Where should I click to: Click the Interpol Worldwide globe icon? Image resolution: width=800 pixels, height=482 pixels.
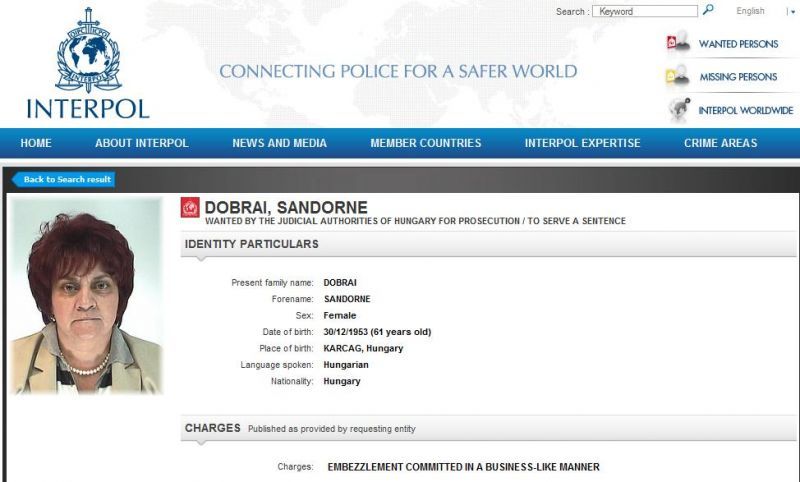[680, 110]
